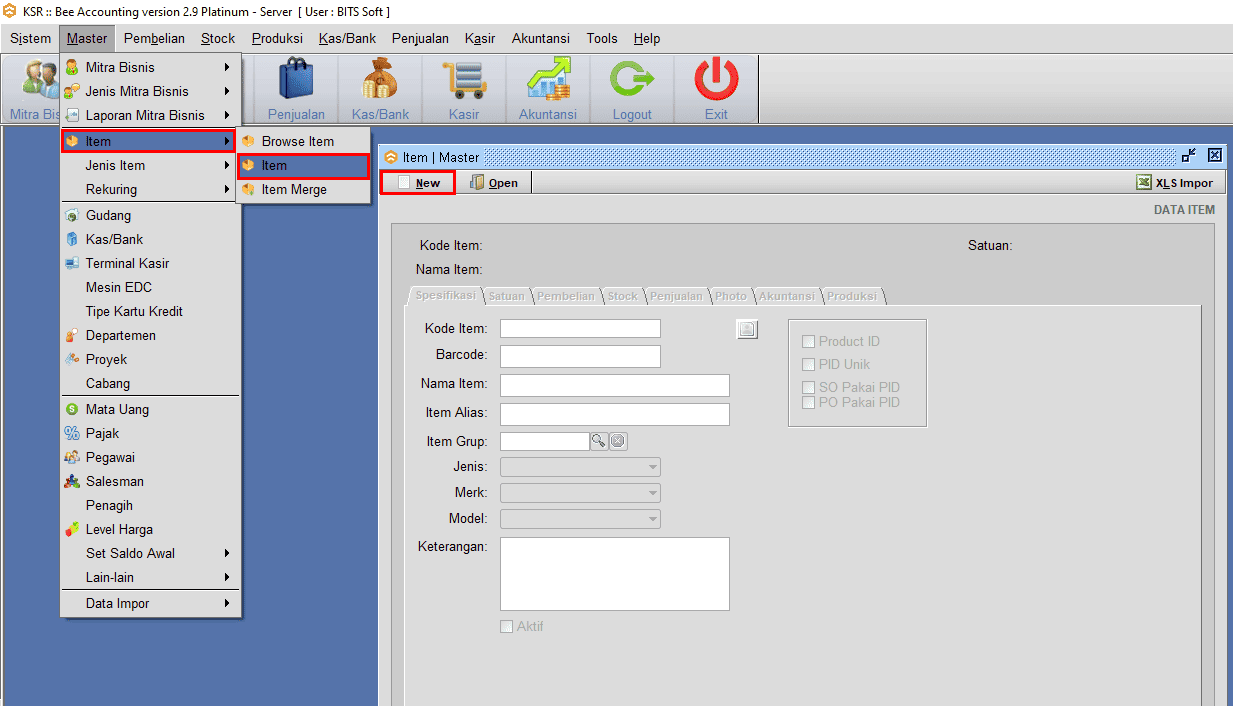Toggle the PID Unik checkbox
This screenshot has height=706, width=1233.
tap(809, 365)
